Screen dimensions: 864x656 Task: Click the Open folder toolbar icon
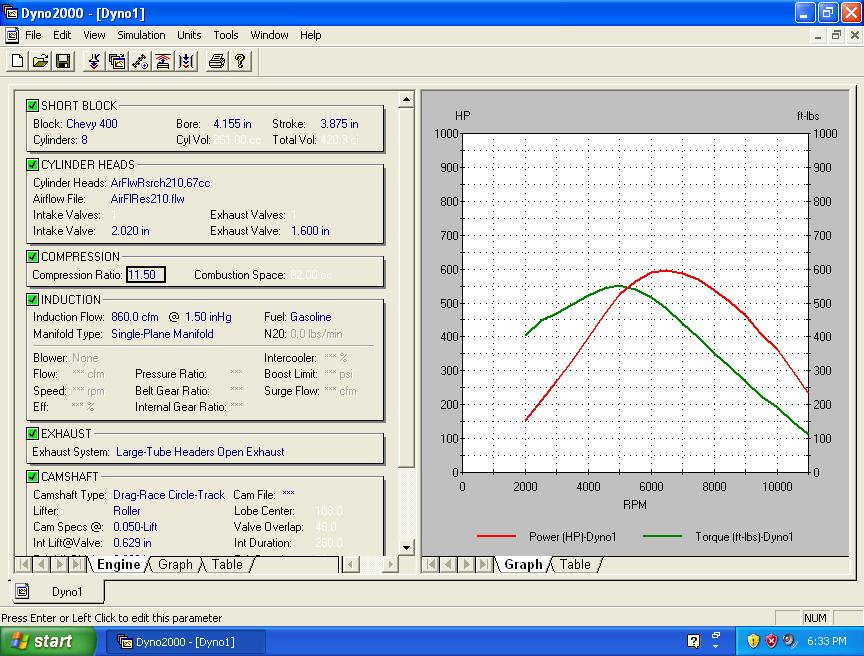40,62
